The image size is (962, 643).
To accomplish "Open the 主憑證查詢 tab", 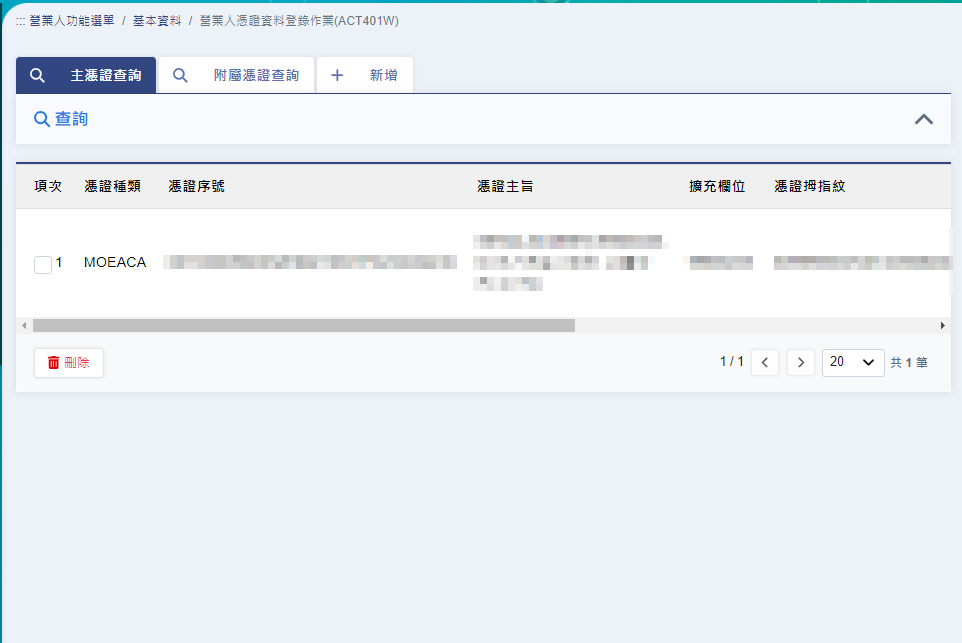I will [x=86, y=75].
